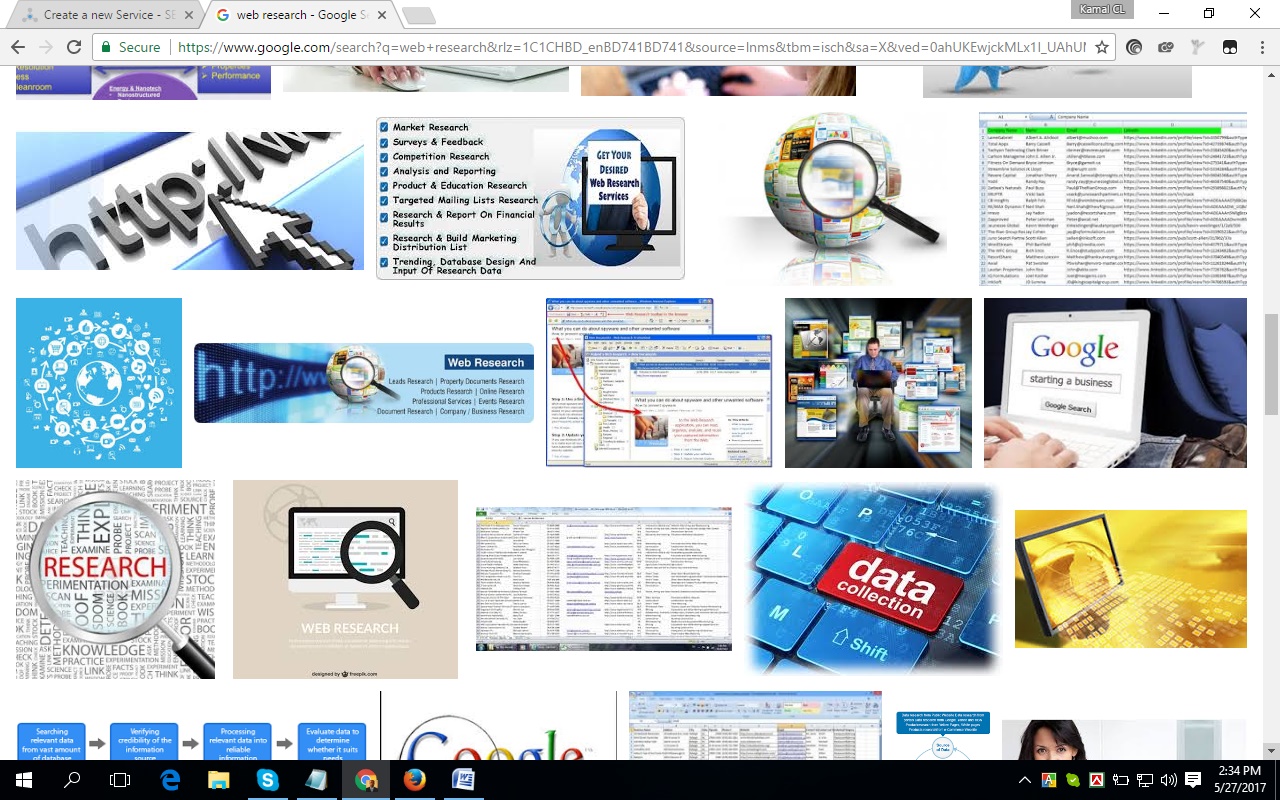
Task: Open Windows taskbar search
Action: [72, 780]
